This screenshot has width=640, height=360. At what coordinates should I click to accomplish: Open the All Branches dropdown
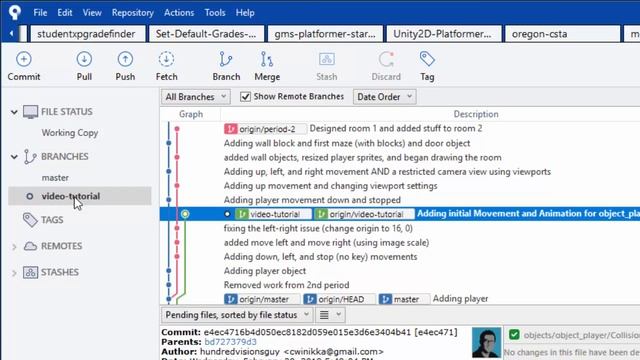click(196, 97)
